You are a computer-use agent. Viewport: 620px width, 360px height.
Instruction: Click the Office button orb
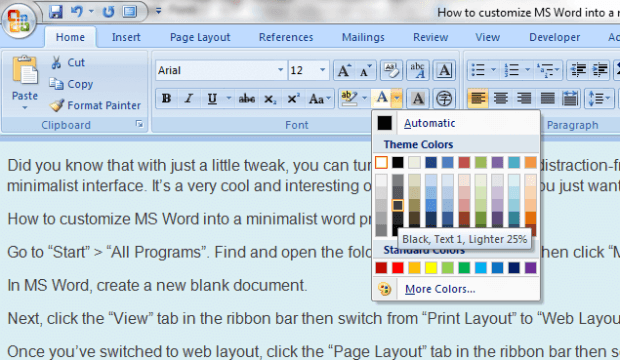click(x=19, y=20)
